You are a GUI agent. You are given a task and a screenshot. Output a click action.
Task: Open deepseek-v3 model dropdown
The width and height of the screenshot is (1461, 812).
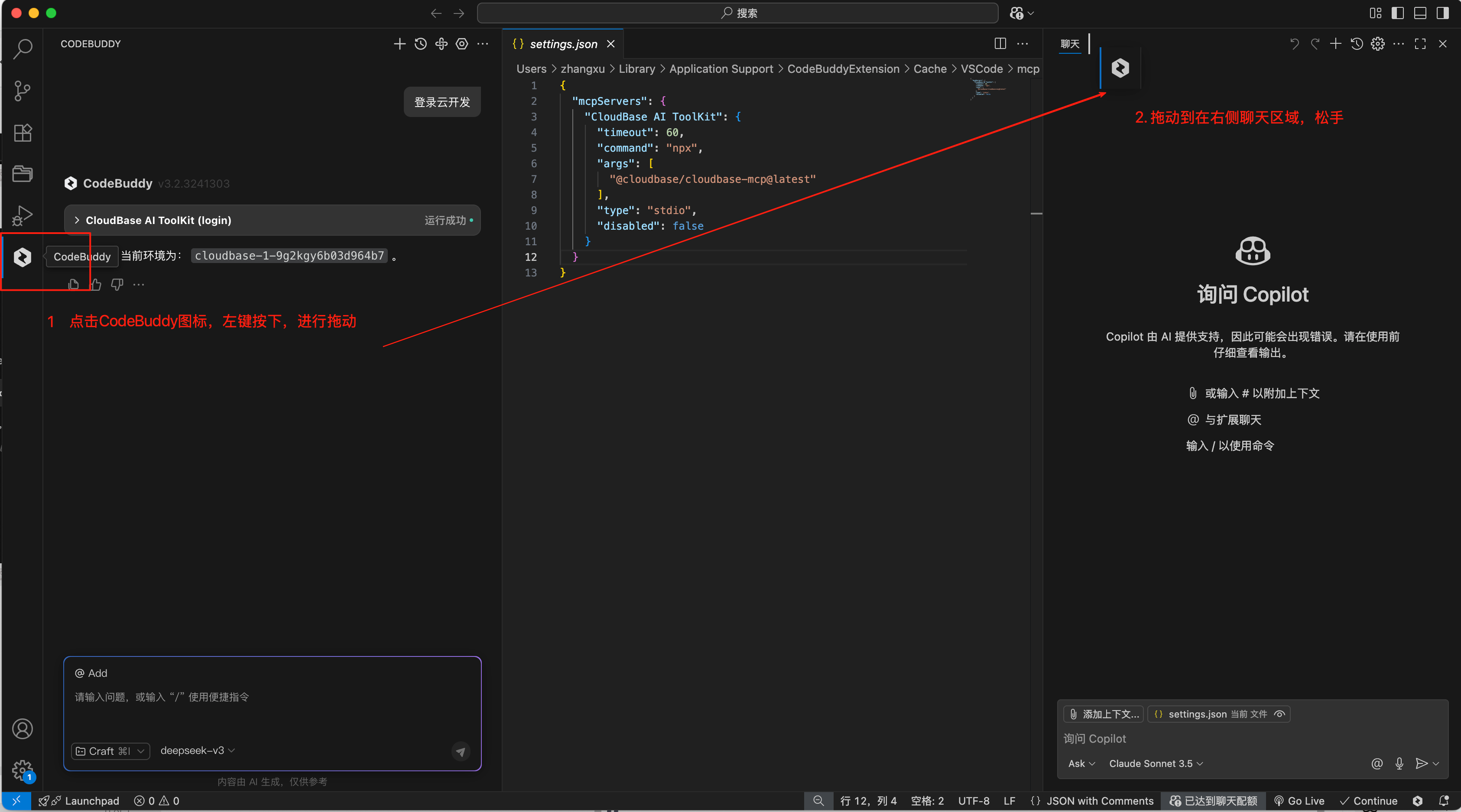(x=198, y=750)
